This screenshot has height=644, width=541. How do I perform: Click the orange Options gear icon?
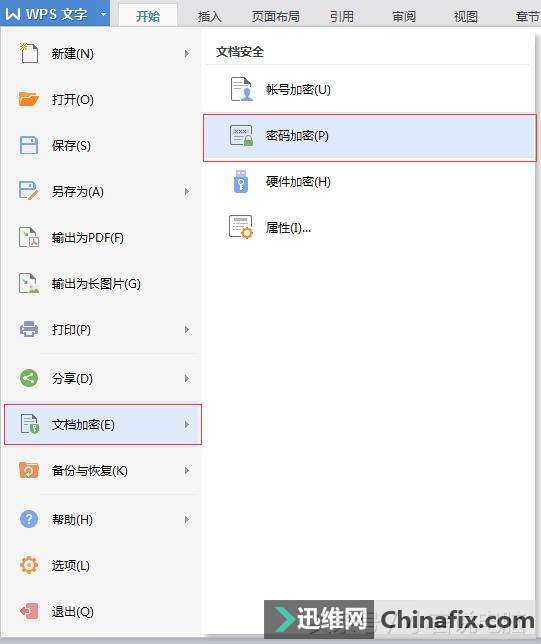[x=28, y=566]
